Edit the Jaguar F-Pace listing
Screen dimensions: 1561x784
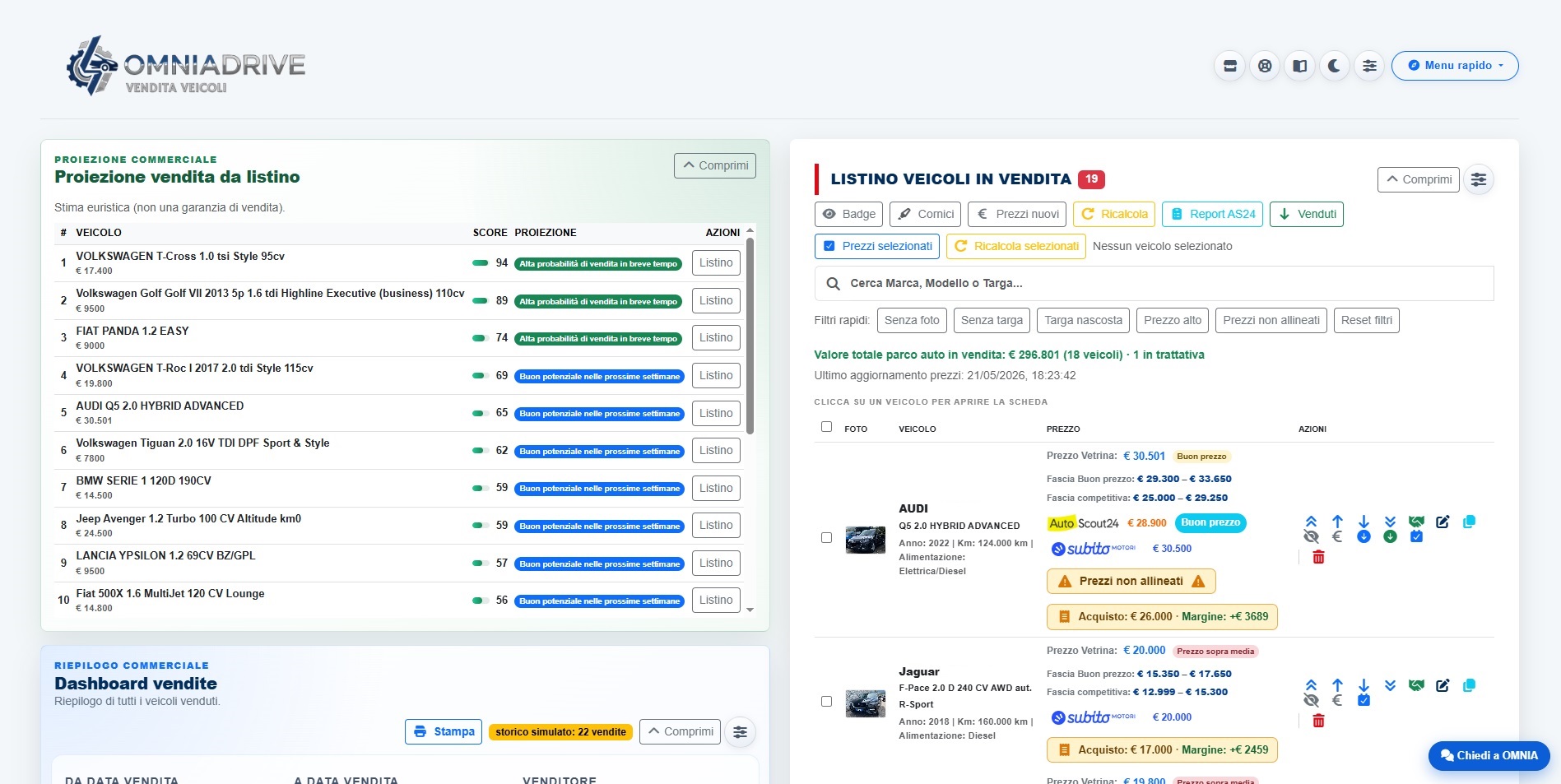[x=1443, y=685]
